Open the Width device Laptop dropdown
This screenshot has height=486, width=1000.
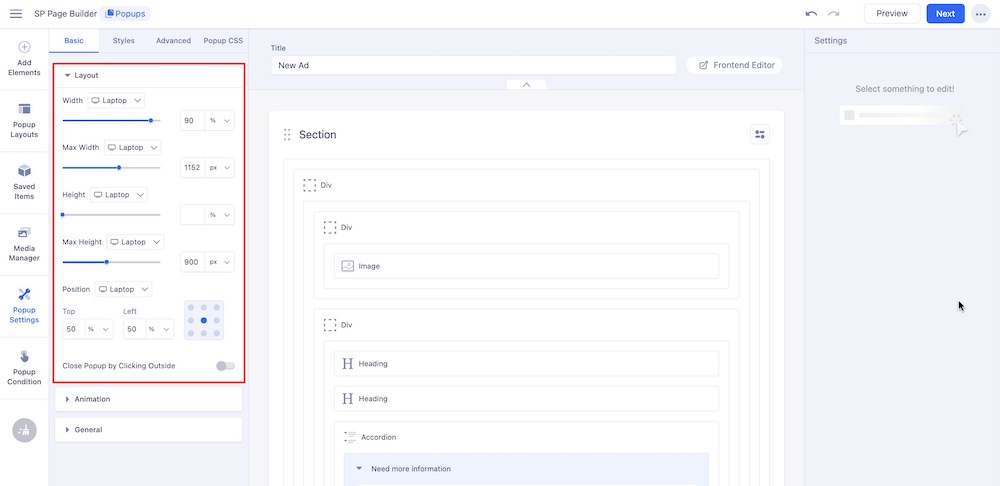(117, 100)
